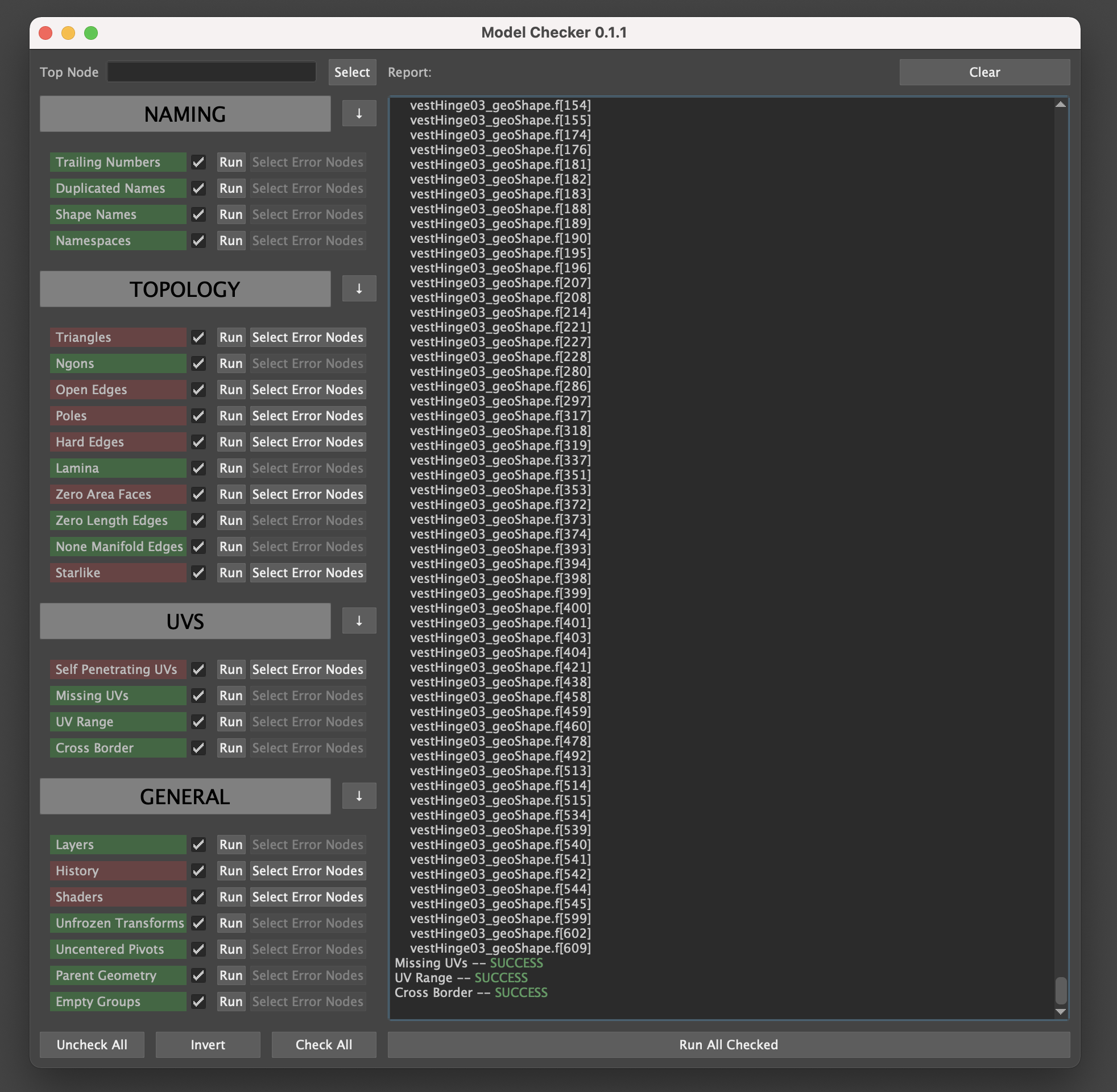This screenshot has height=1092, width=1117.
Task: Disable the Namespaces check checkbox
Action: [197, 240]
